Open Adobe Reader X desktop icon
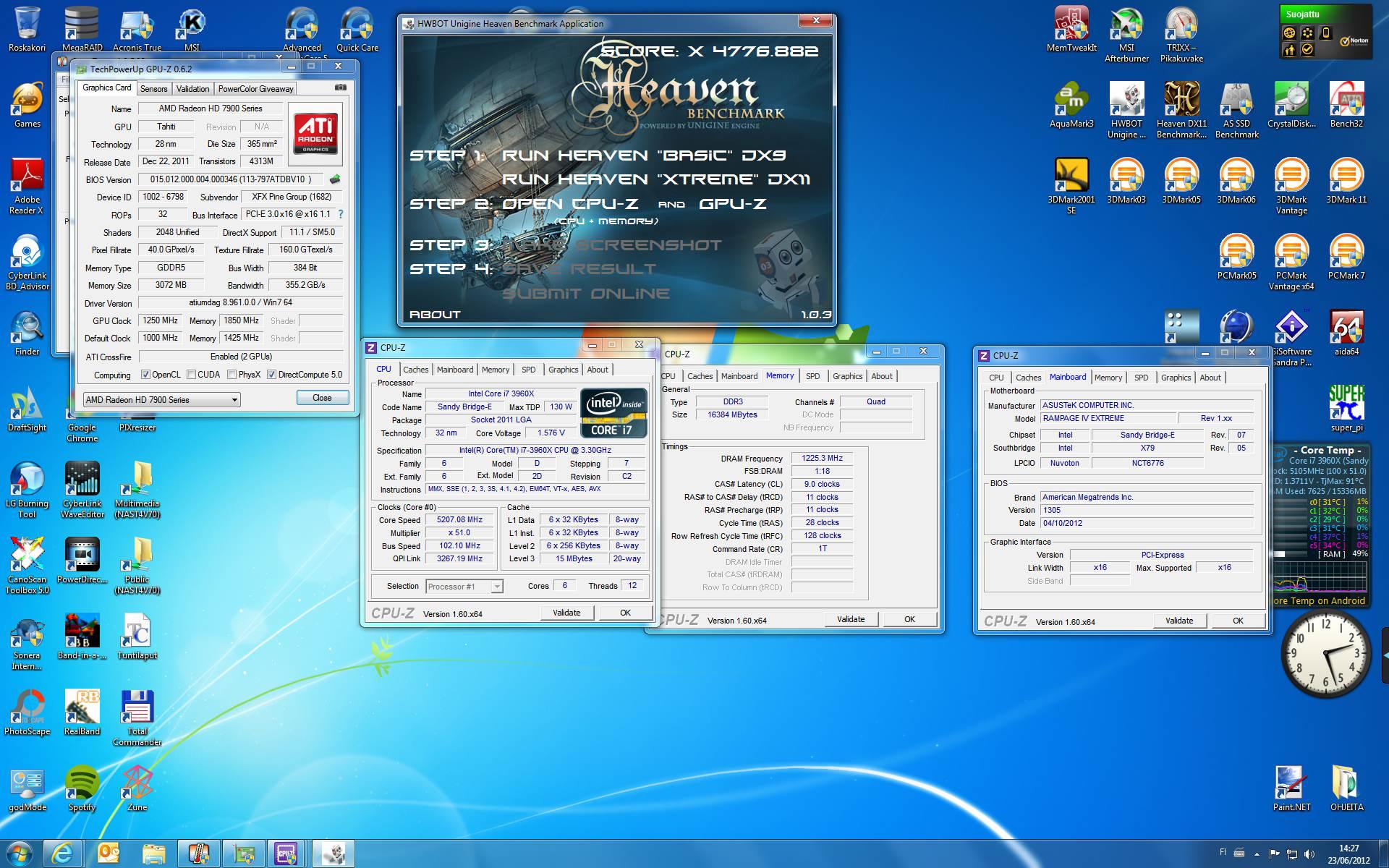This screenshot has width=1389, height=868. click(x=27, y=187)
